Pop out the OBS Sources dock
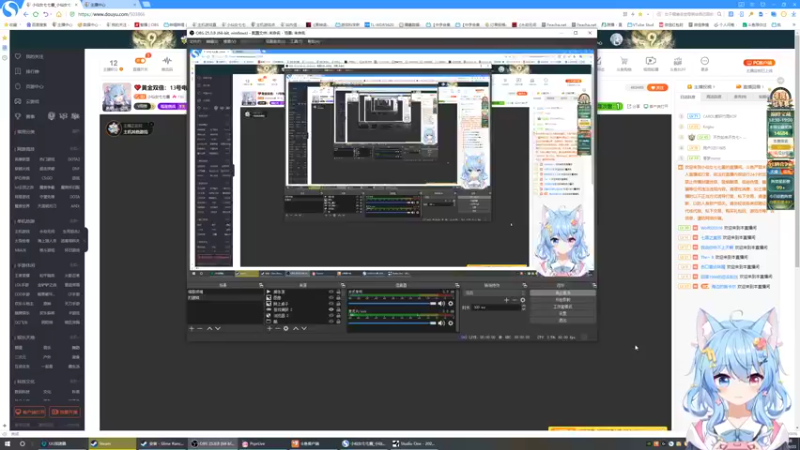The height and width of the screenshot is (450, 800). coord(343,285)
